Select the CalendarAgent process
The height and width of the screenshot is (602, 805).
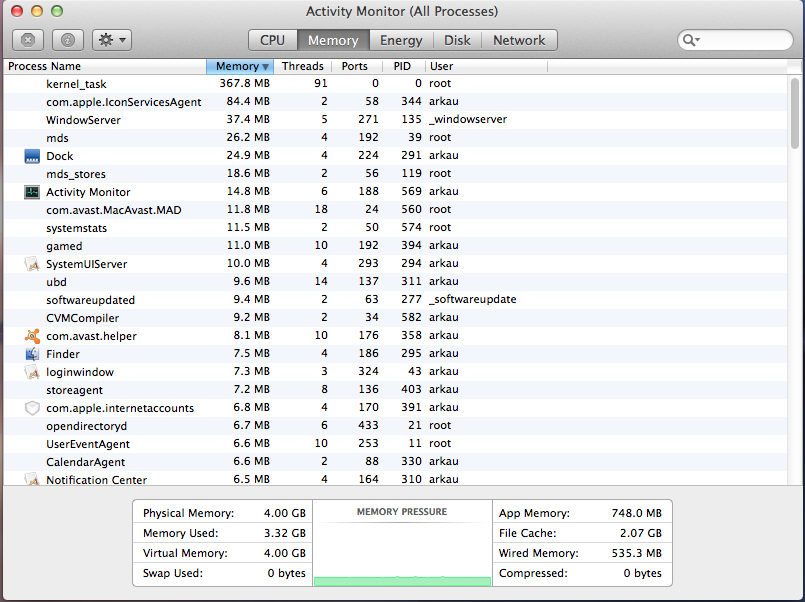[395, 462]
